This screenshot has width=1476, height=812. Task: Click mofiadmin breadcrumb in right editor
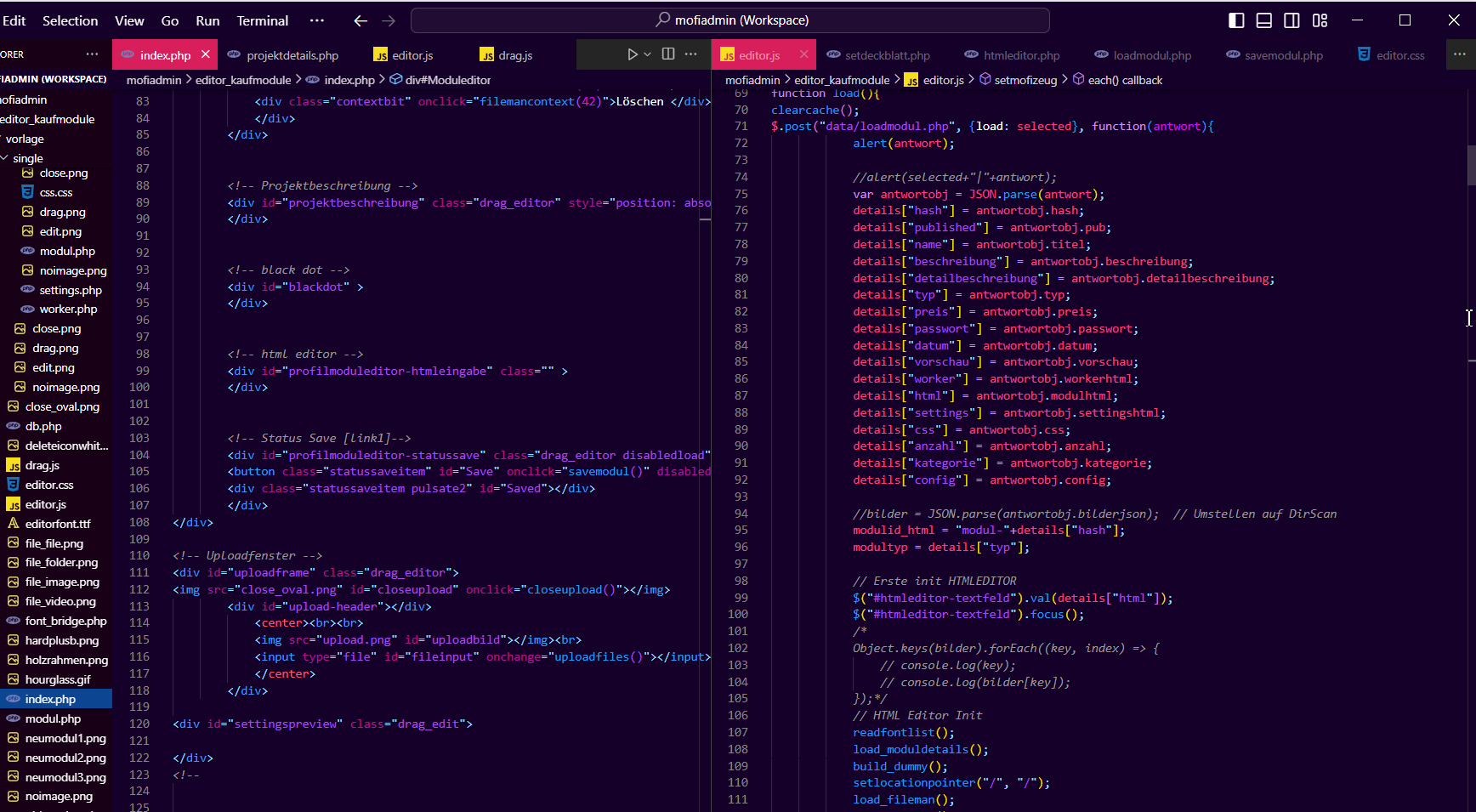tap(752, 80)
